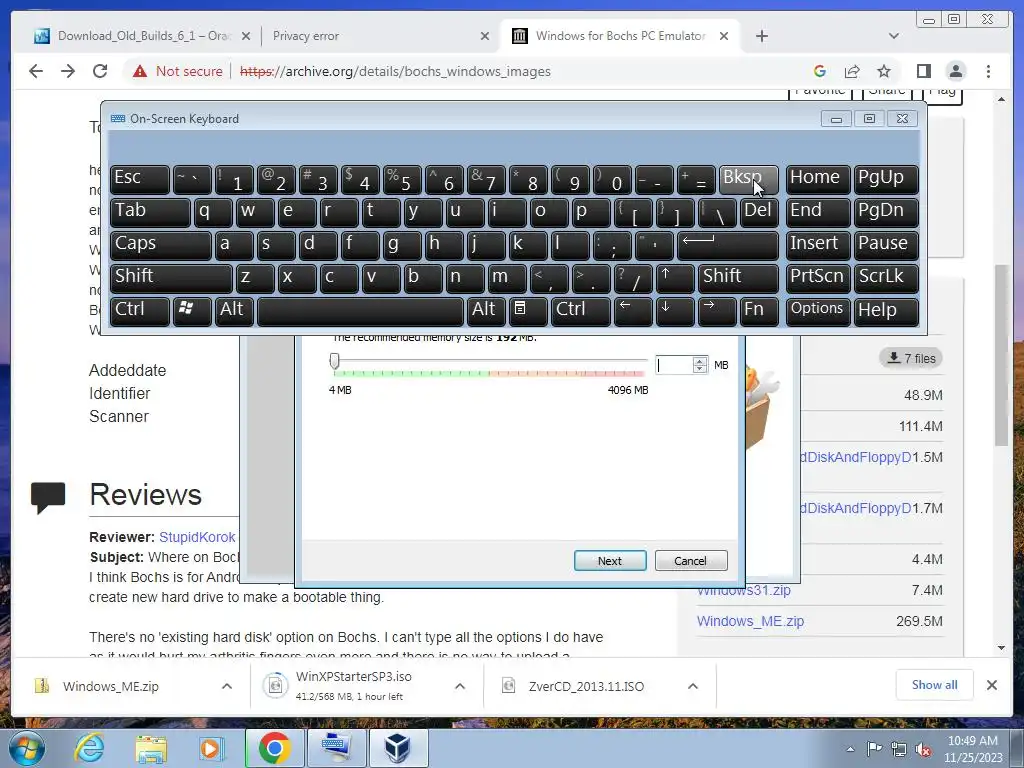Toggle the left Ctrl key on the keyboard
This screenshot has height=768, width=1024.
click(140, 310)
